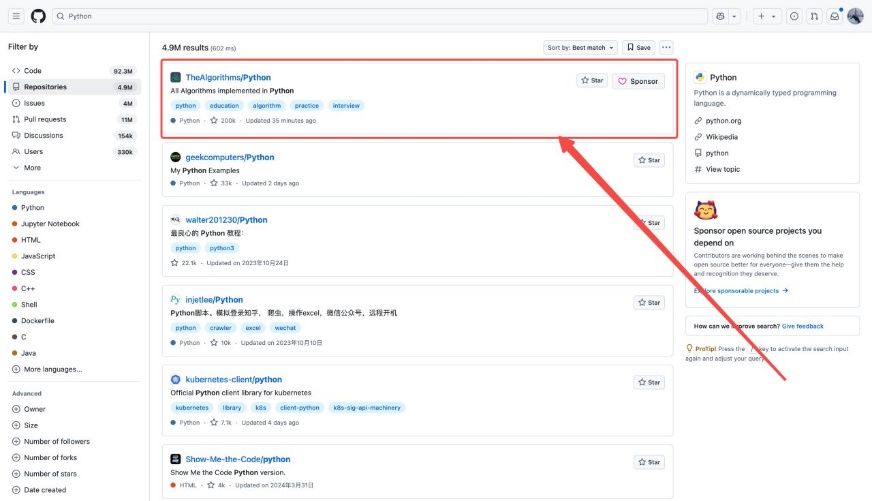The height and width of the screenshot is (501, 872).
Task: Open the pull requests header icon
Action: click(x=814, y=16)
